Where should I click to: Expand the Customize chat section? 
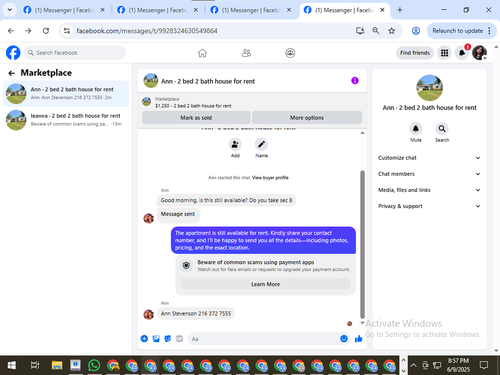[x=429, y=158]
